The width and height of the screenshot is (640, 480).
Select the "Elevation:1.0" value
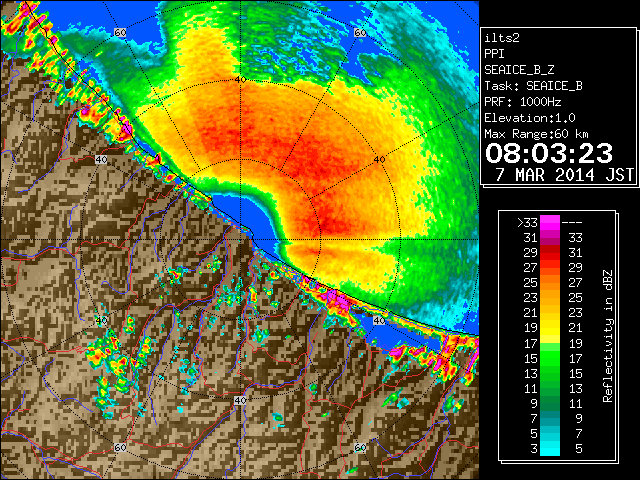click(x=530, y=118)
